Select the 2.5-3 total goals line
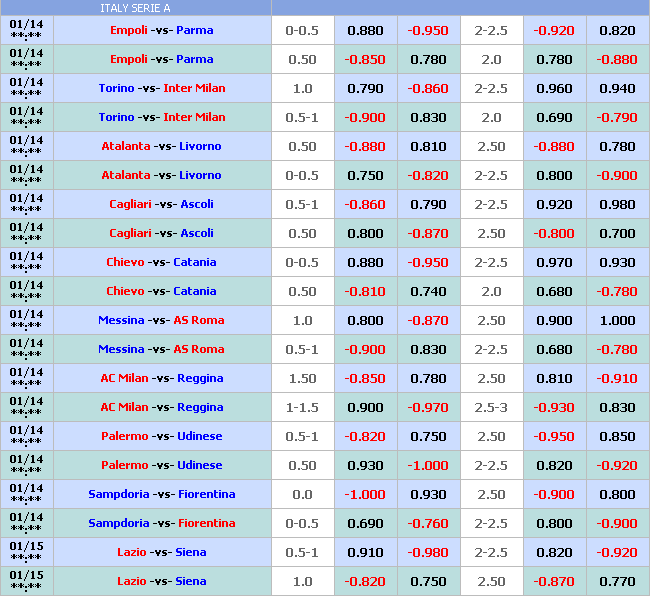 (490, 407)
